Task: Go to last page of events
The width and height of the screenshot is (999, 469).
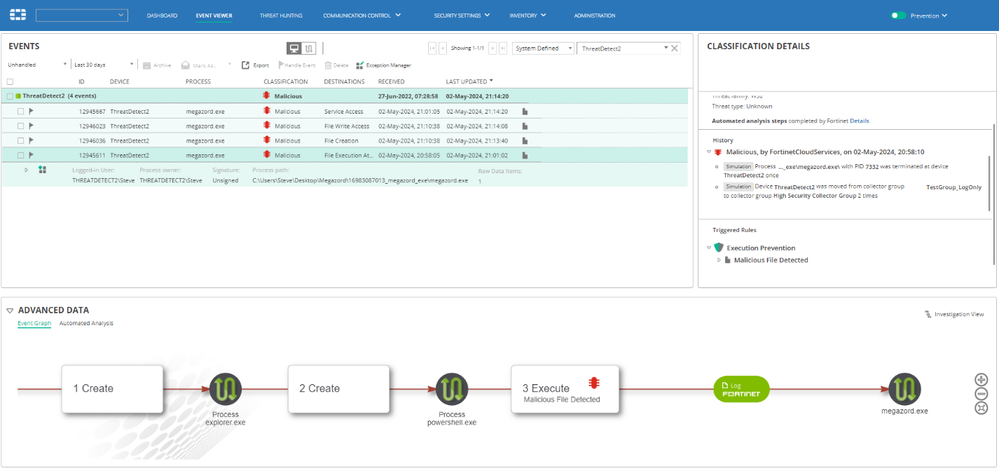Action: 503,48
